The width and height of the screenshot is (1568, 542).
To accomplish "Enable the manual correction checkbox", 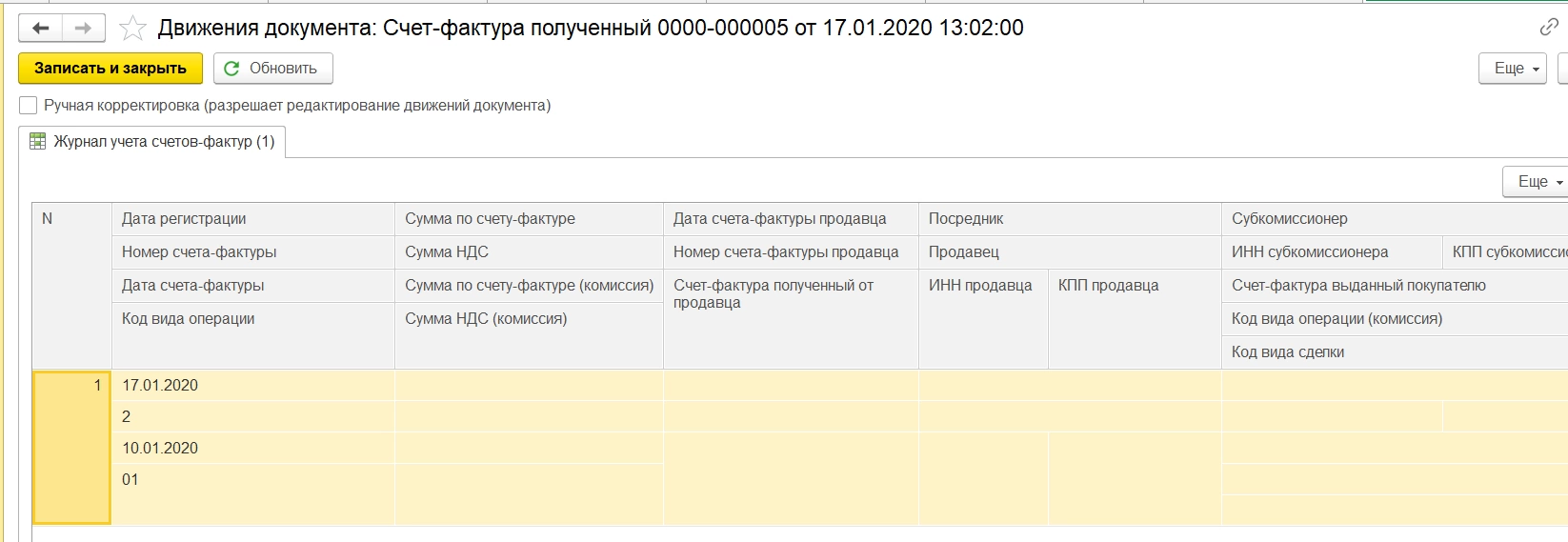I will [x=29, y=106].
